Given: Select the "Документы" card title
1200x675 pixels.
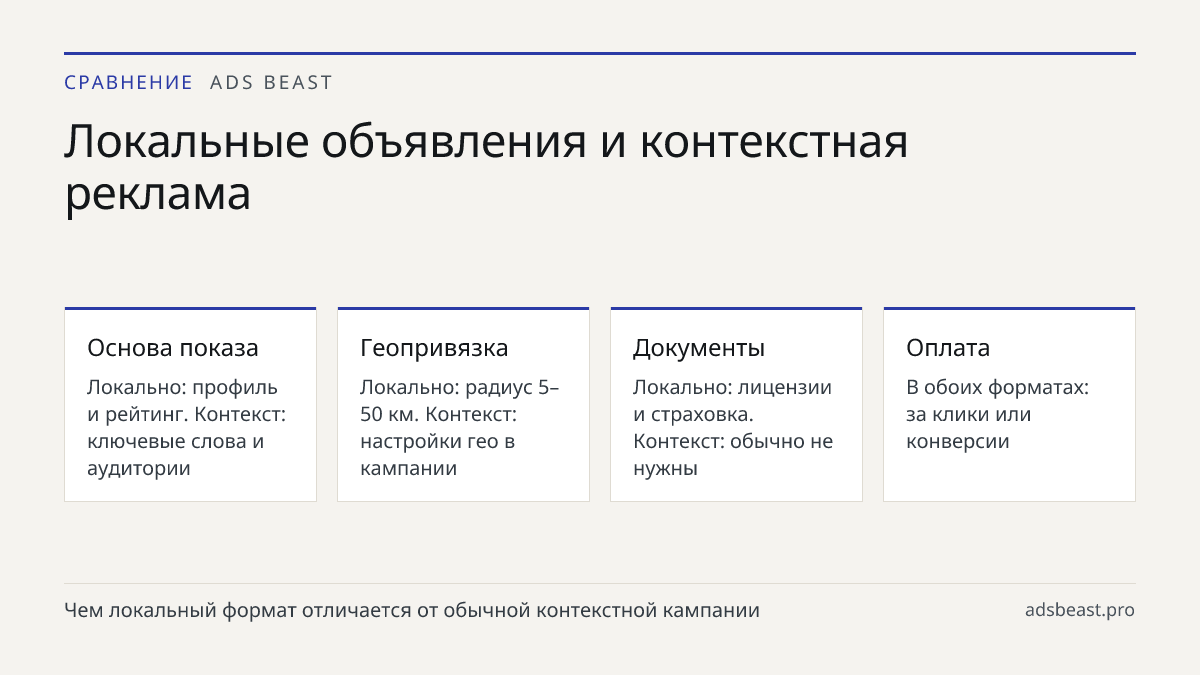Looking at the screenshot, I should coord(699,348).
